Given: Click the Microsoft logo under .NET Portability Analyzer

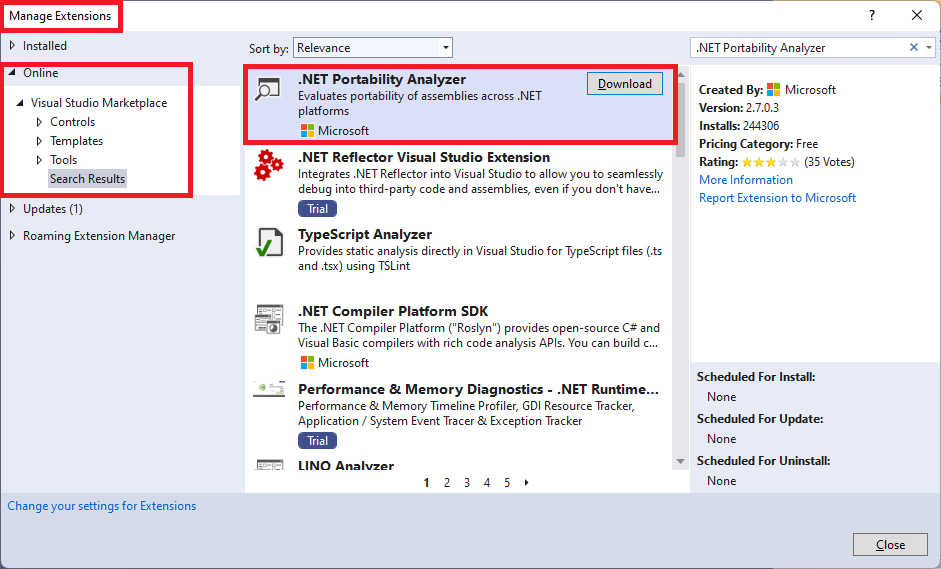Looking at the screenshot, I should (x=307, y=130).
